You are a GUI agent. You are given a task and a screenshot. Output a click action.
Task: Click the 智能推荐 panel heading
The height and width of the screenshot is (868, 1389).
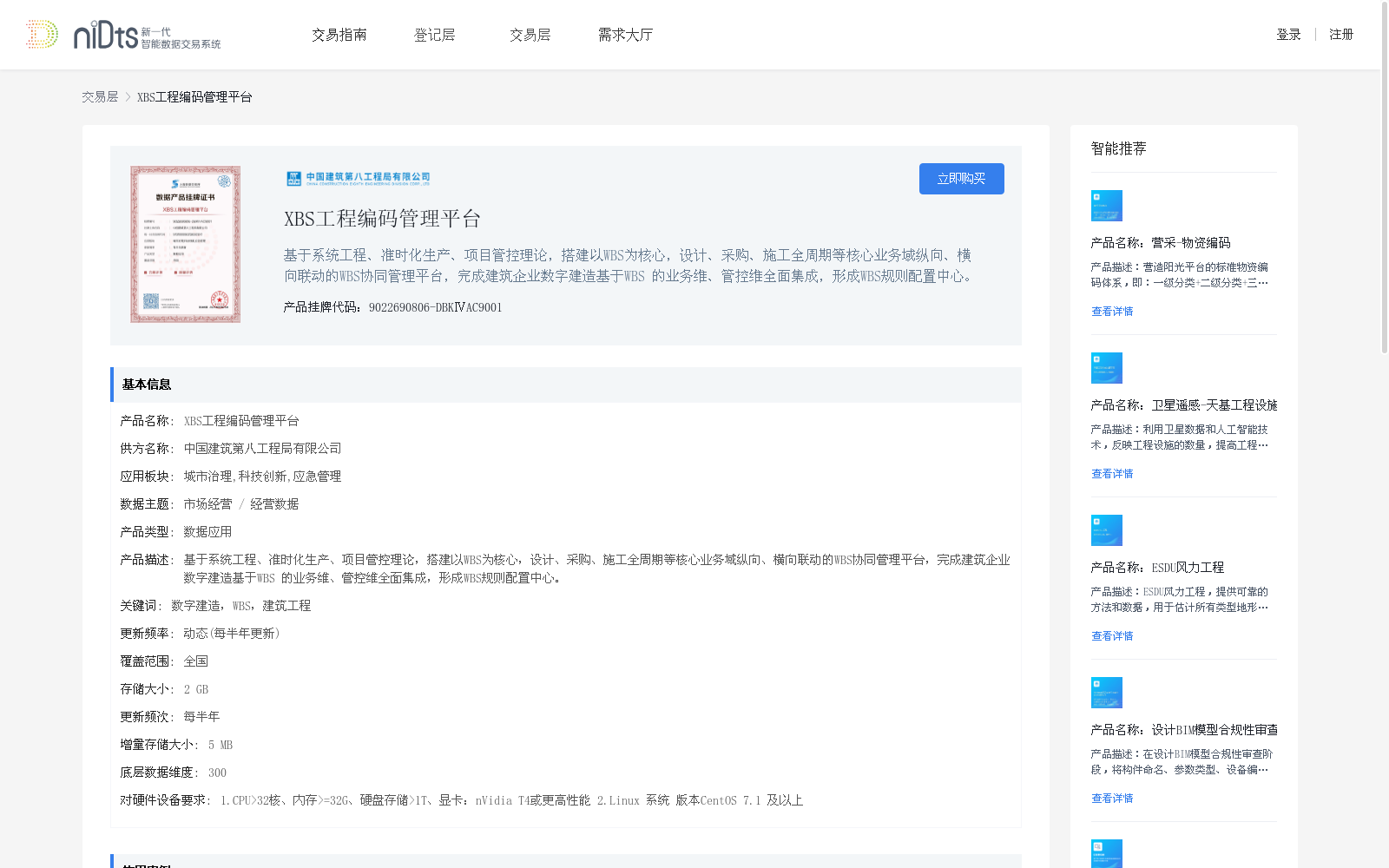(x=1119, y=148)
